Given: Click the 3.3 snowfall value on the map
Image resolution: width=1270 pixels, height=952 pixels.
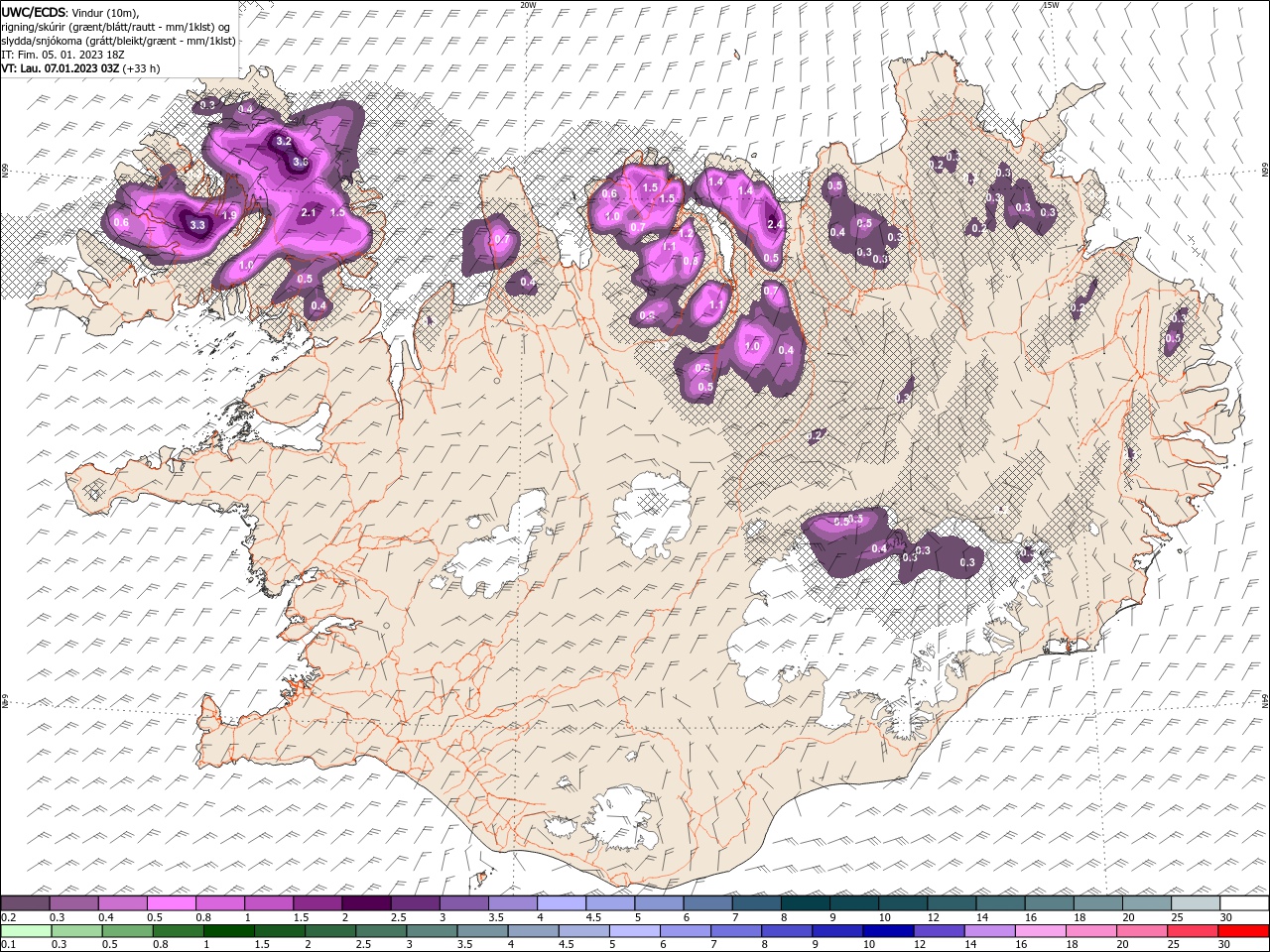Looking at the screenshot, I should pyautogui.click(x=197, y=225).
